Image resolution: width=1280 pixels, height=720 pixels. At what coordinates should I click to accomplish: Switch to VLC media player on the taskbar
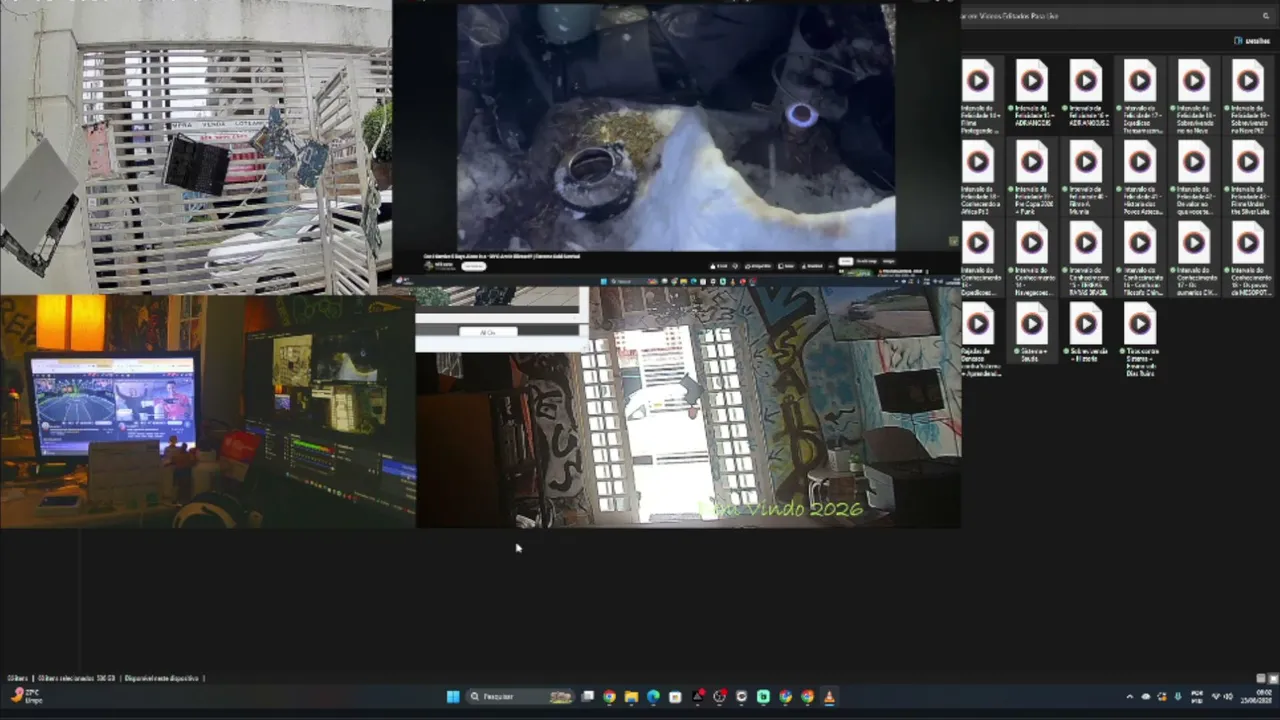pyautogui.click(x=829, y=697)
